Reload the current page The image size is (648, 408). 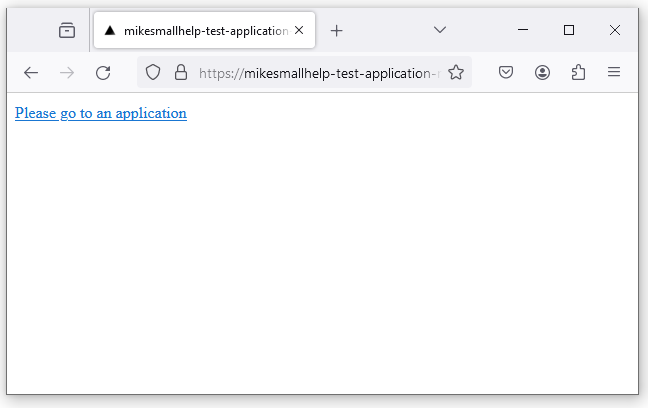tap(103, 73)
